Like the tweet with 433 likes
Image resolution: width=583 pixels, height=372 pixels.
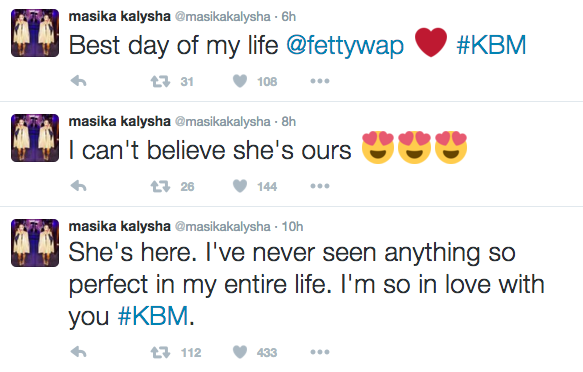(x=240, y=352)
